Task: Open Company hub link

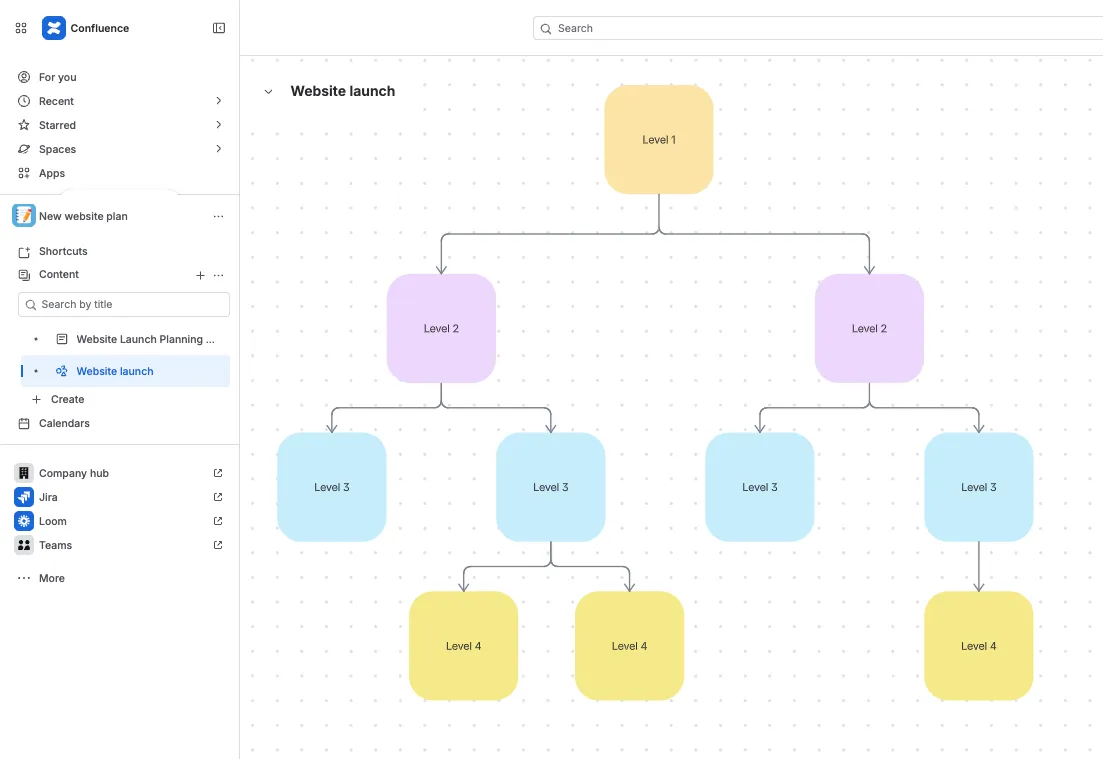Action: (x=74, y=473)
